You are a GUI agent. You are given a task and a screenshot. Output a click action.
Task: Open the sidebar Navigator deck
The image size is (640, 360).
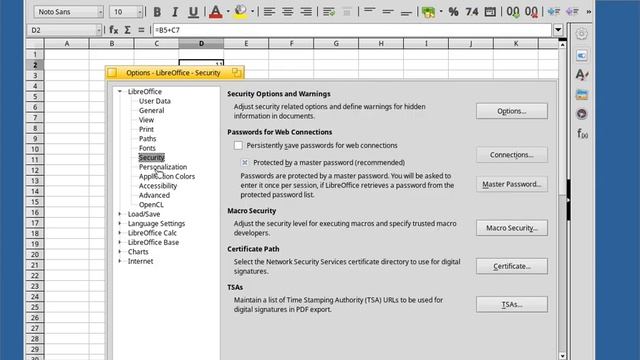pyautogui.click(x=582, y=114)
